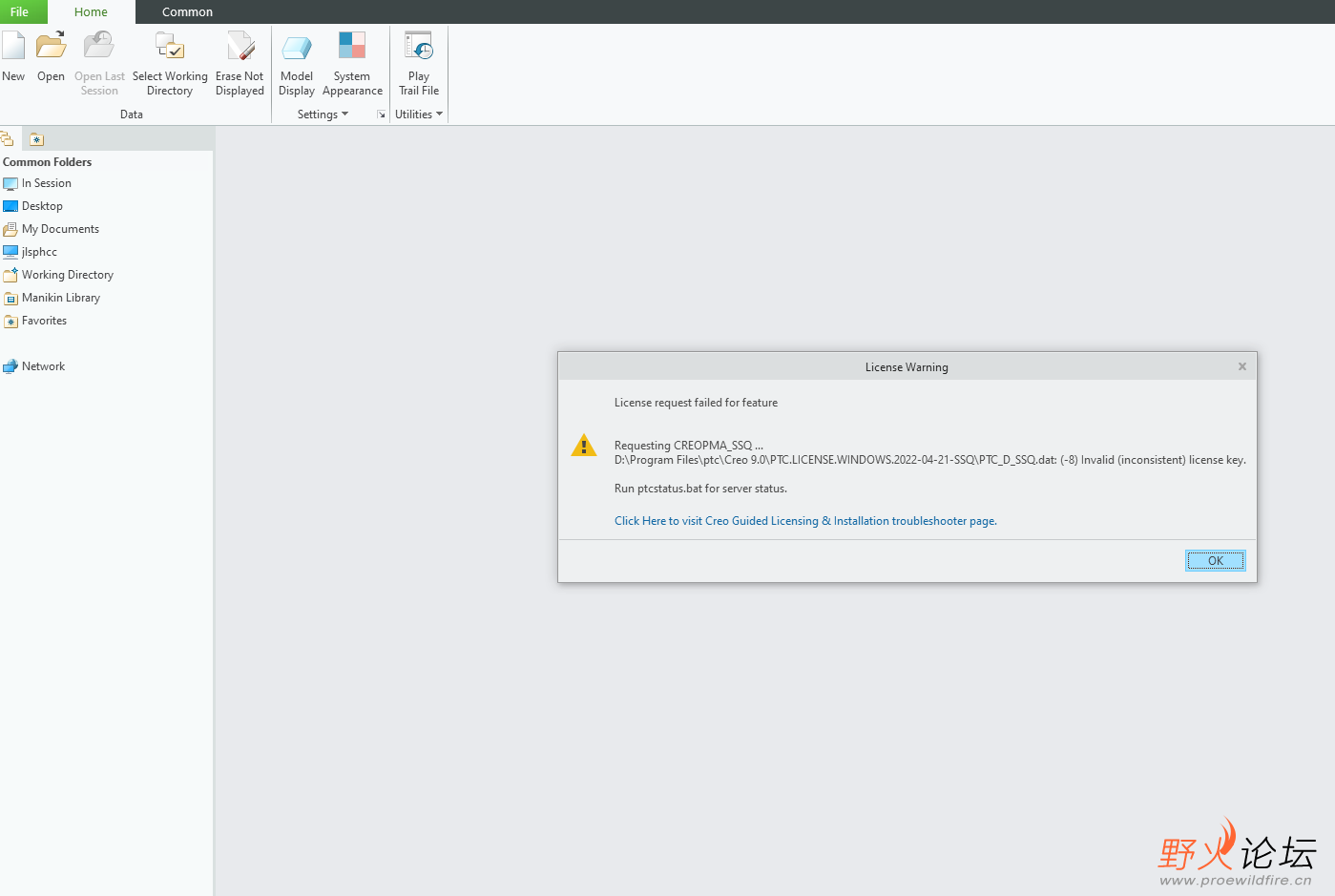Open the System Appearance settings

352,64
